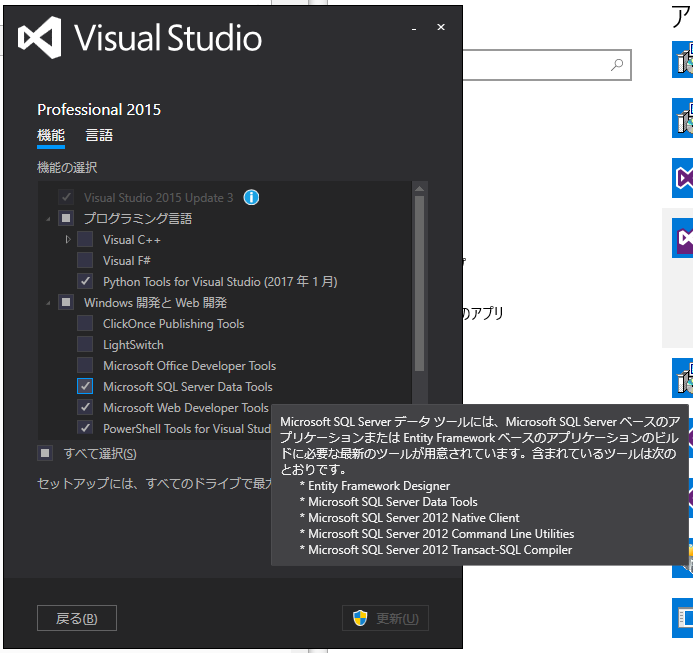Enable the Visual C++ checkbox
Screen dimensions: 693x653
tap(85, 240)
